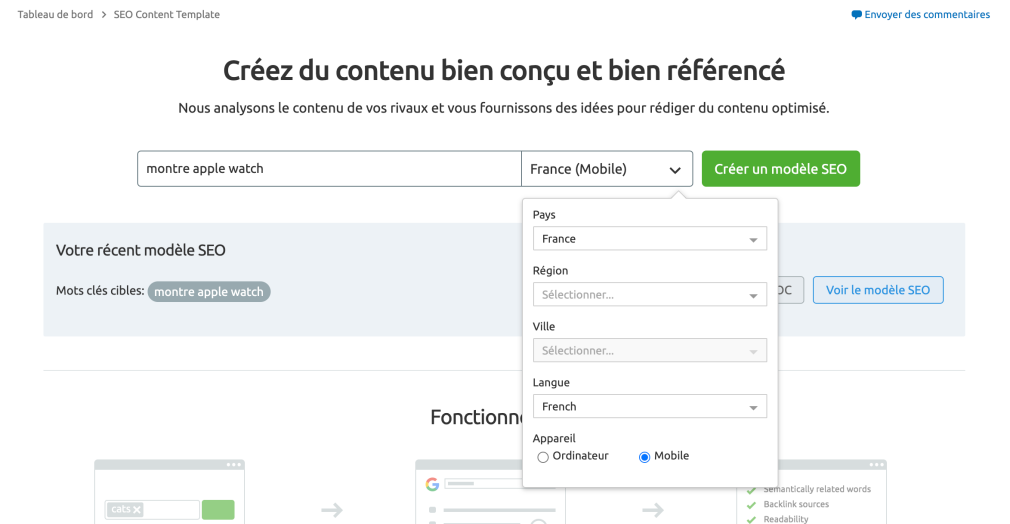Click the green check beside Backlink sources
The image size is (1010, 524).
click(x=751, y=505)
